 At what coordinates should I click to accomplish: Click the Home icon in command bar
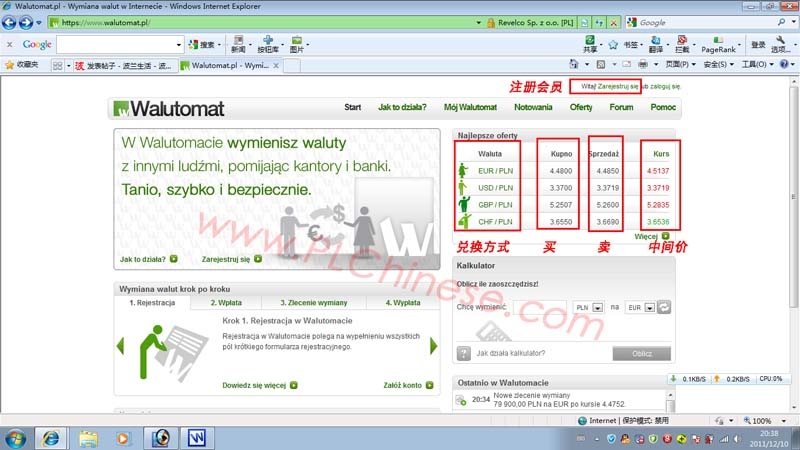(574, 64)
